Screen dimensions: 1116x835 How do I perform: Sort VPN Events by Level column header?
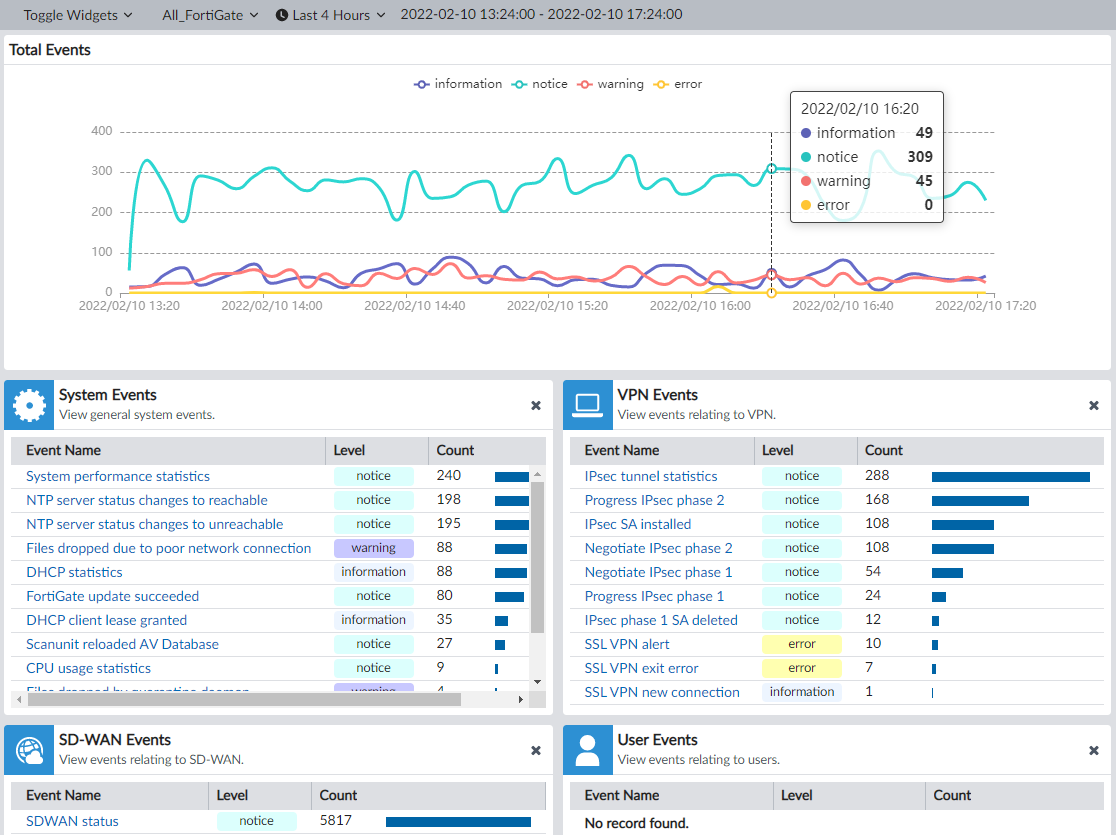(778, 450)
